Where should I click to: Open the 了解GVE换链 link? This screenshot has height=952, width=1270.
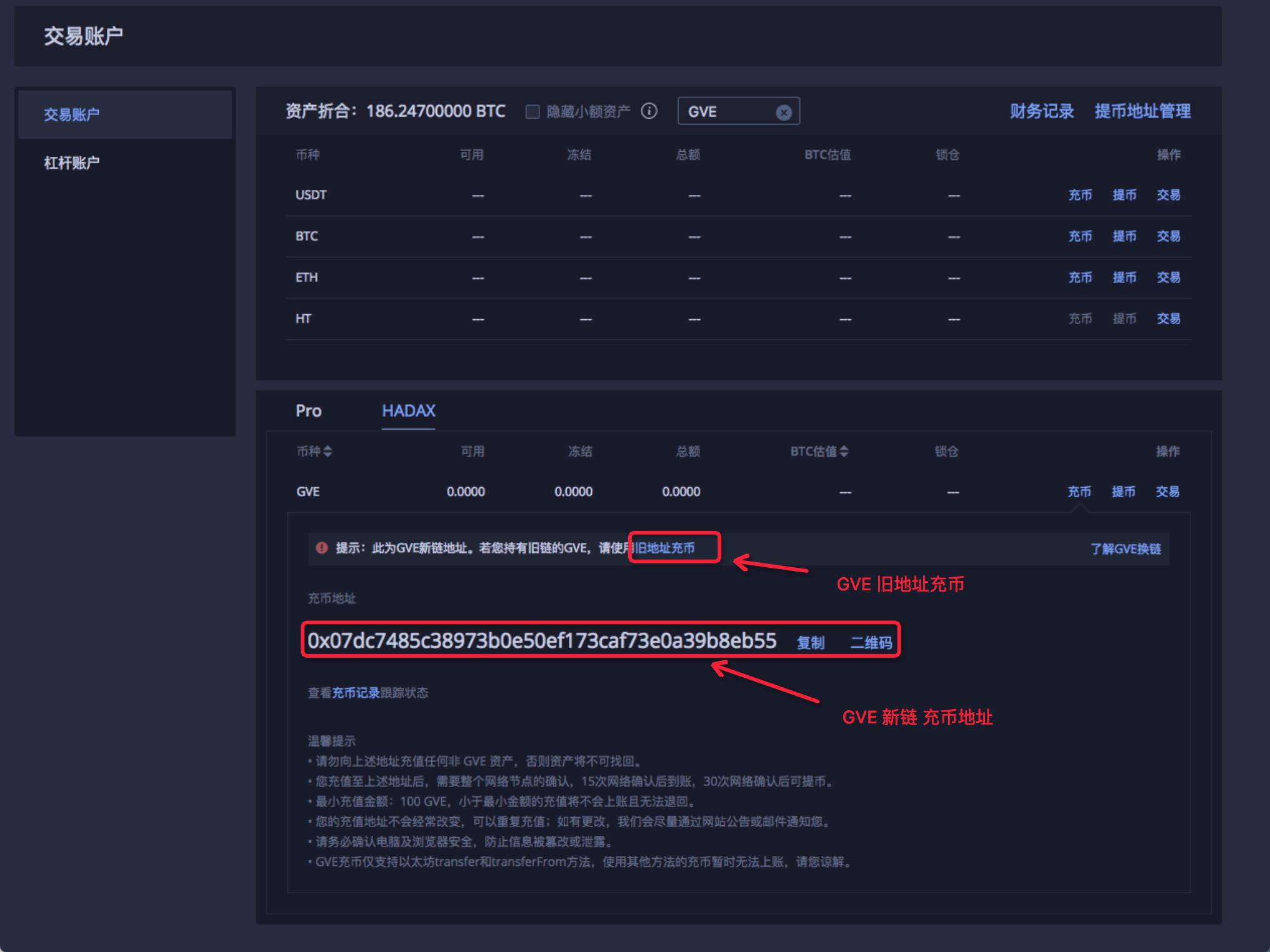pyautogui.click(x=1126, y=548)
